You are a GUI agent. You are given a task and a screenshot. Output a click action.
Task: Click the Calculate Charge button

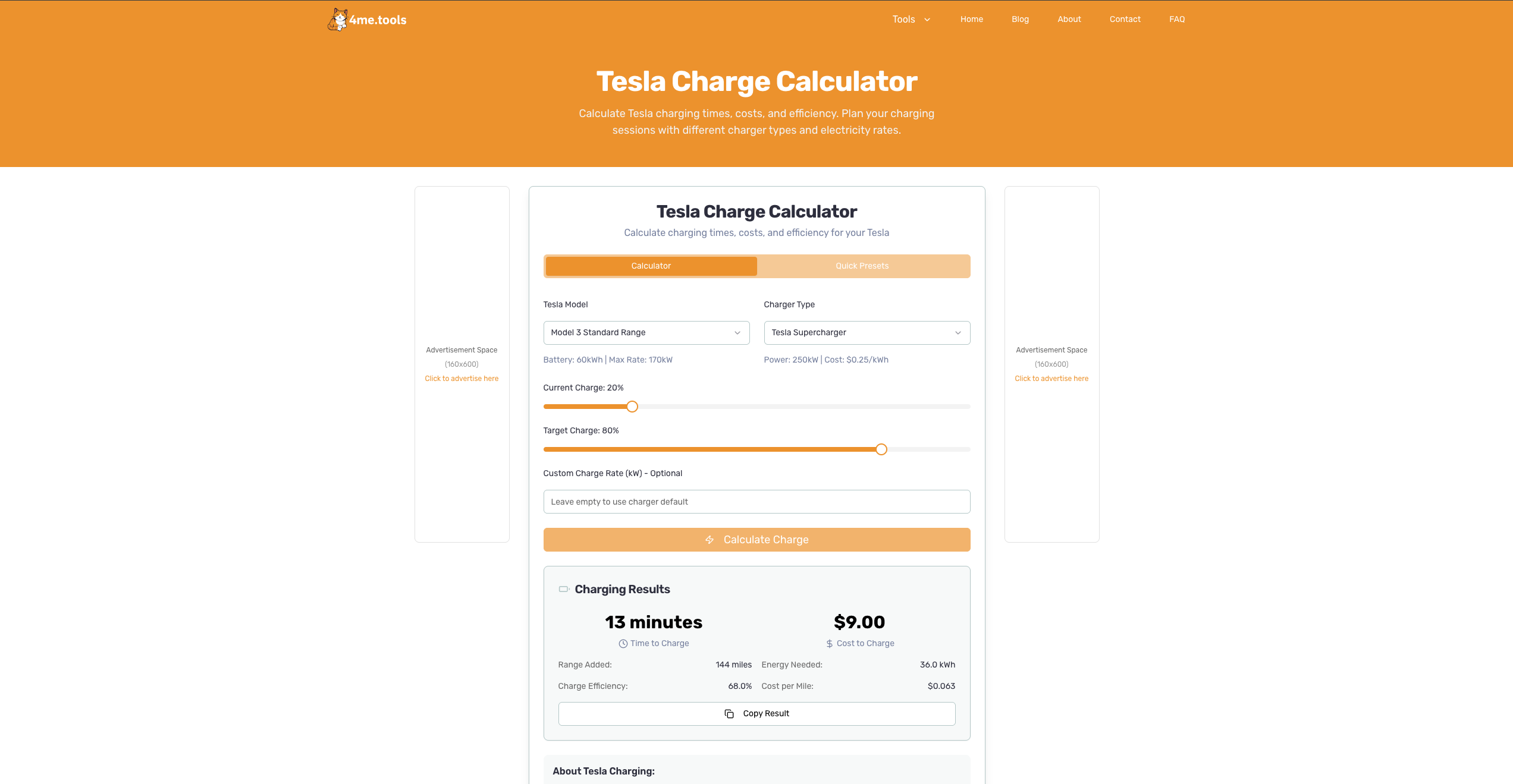pyautogui.click(x=757, y=540)
